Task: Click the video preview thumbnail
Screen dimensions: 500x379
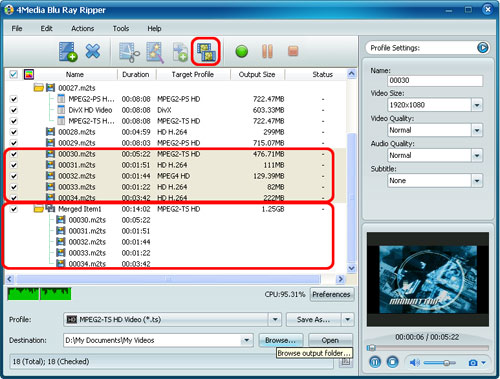Action: click(x=428, y=279)
